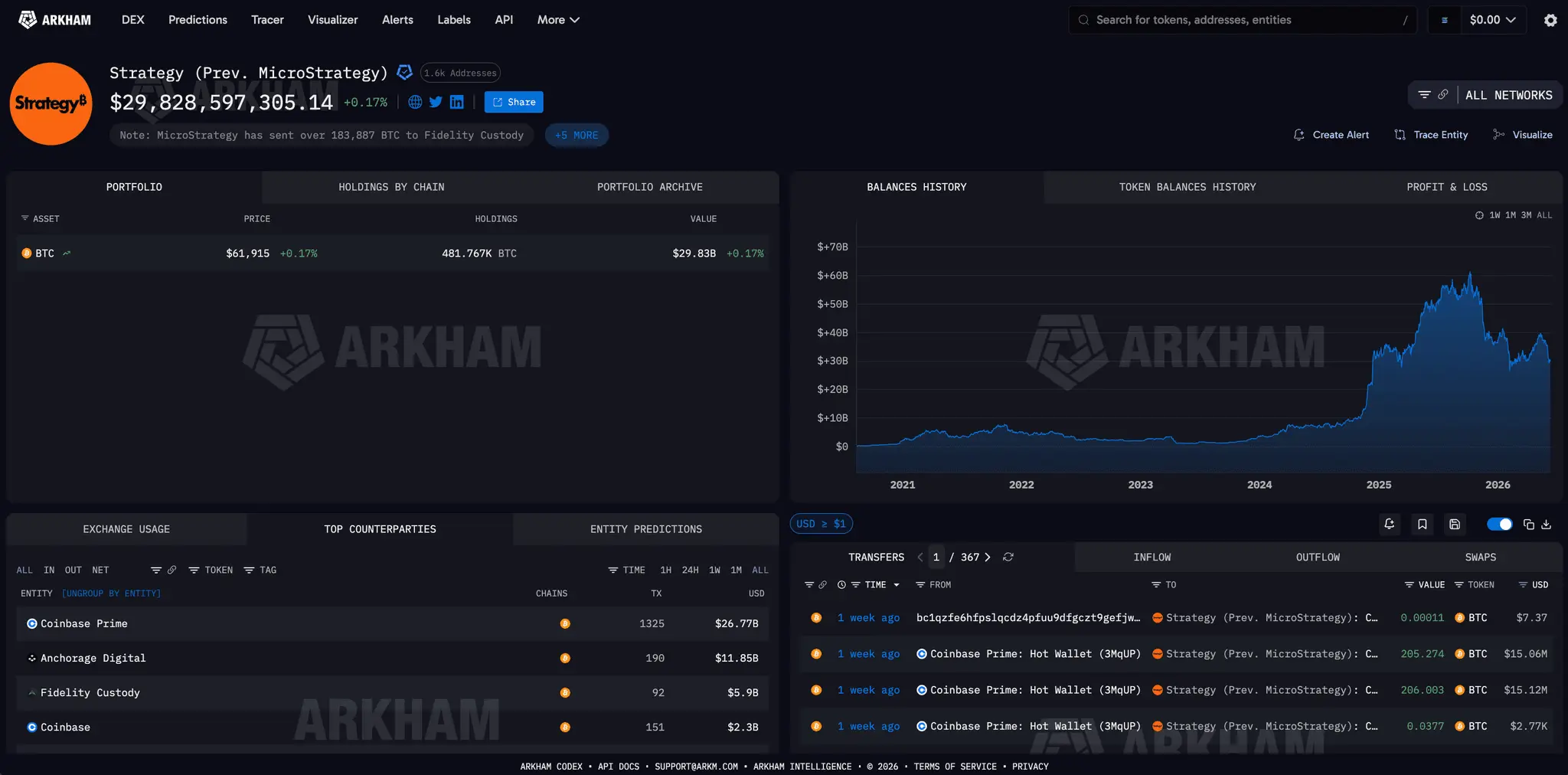Viewport: 1568px width, 775px height.
Task: Click the Share button
Action: (514, 102)
